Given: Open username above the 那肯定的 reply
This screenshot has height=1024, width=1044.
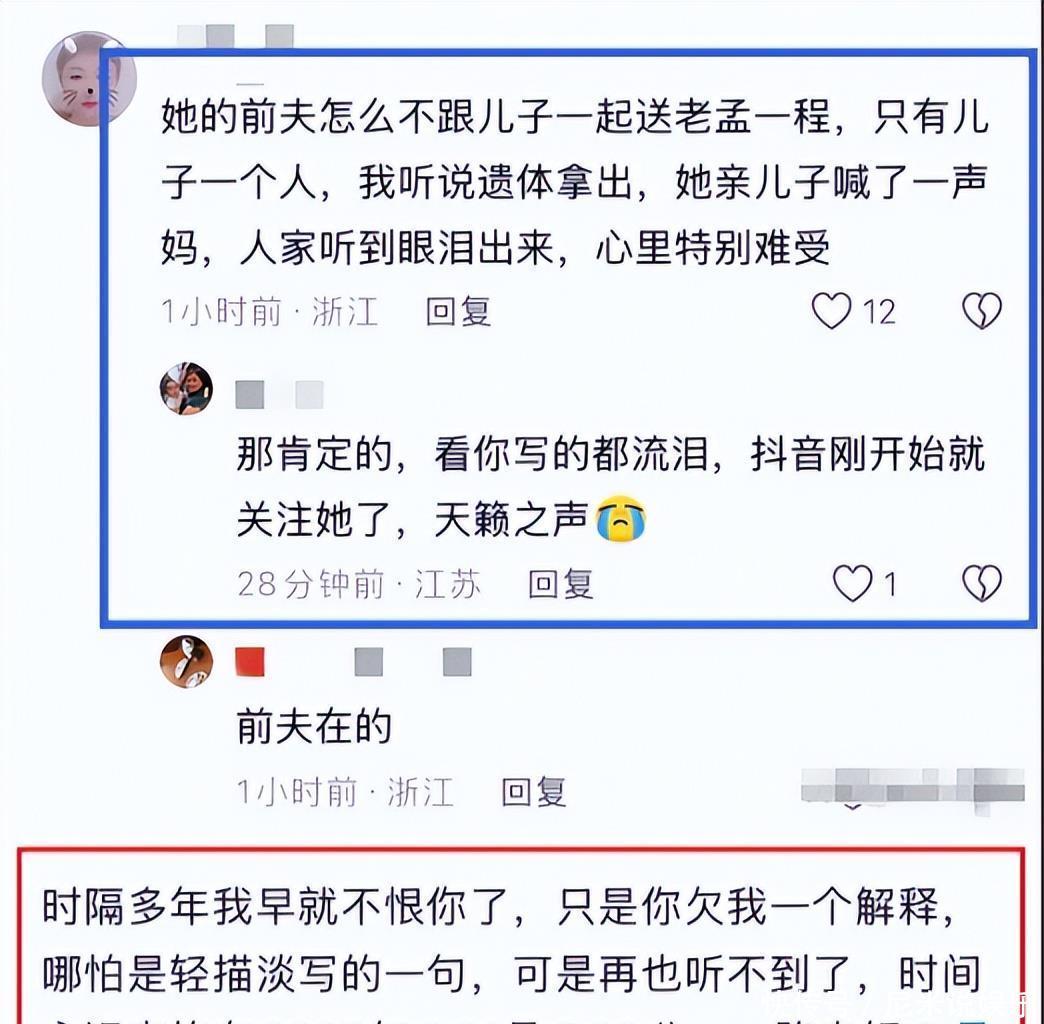Looking at the screenshot, I should pyautogui.click(x=280, y=395).
